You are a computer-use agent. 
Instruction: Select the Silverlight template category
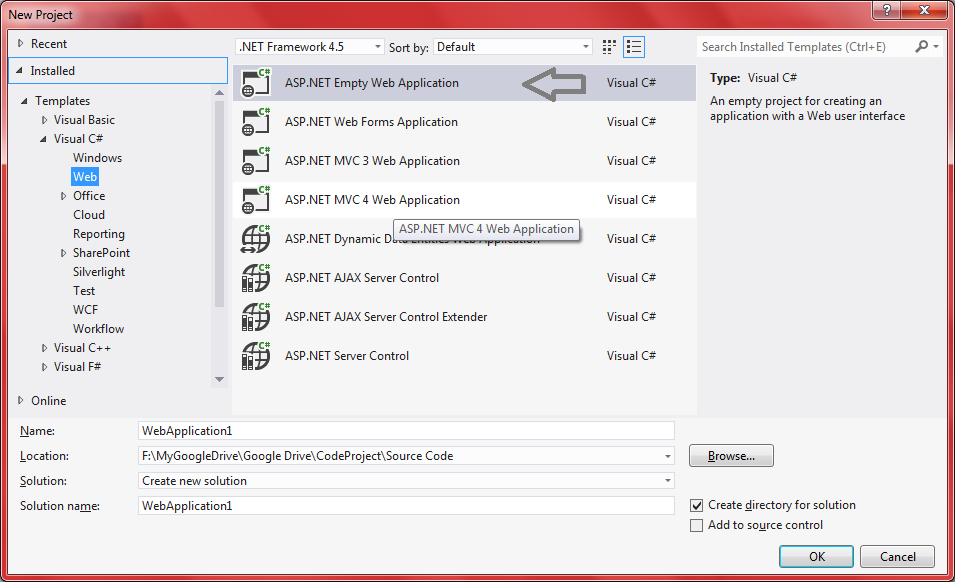point(99,272)
